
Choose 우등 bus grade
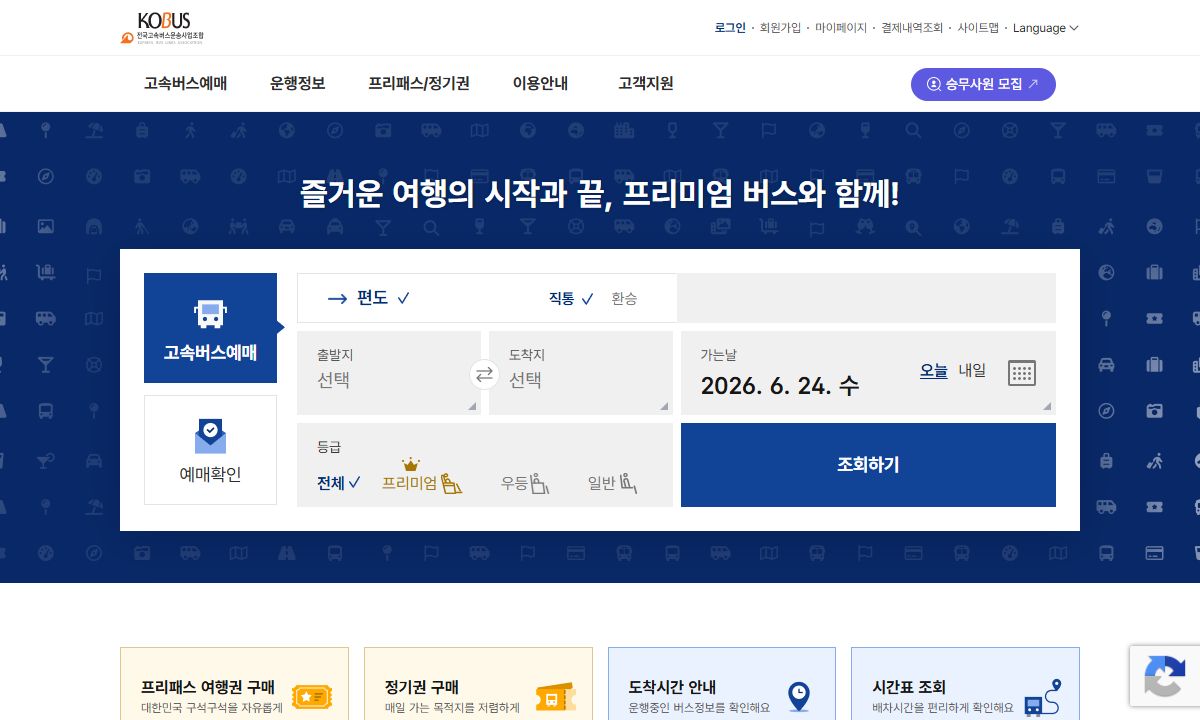pyautogui.click(x=525, y=483)
